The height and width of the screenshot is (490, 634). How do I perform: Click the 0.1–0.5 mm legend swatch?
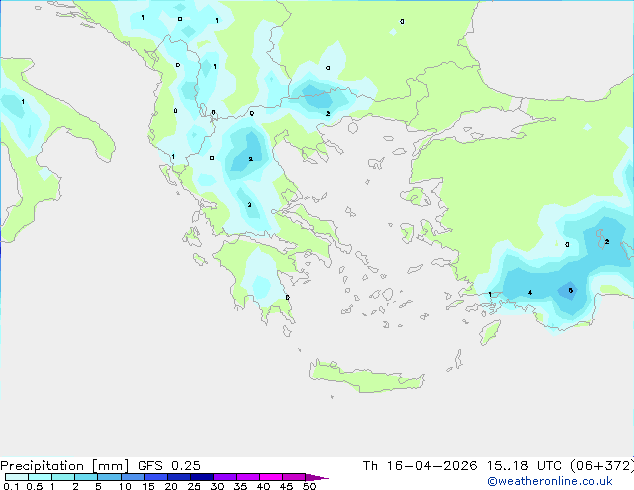[x=17, y=477]
